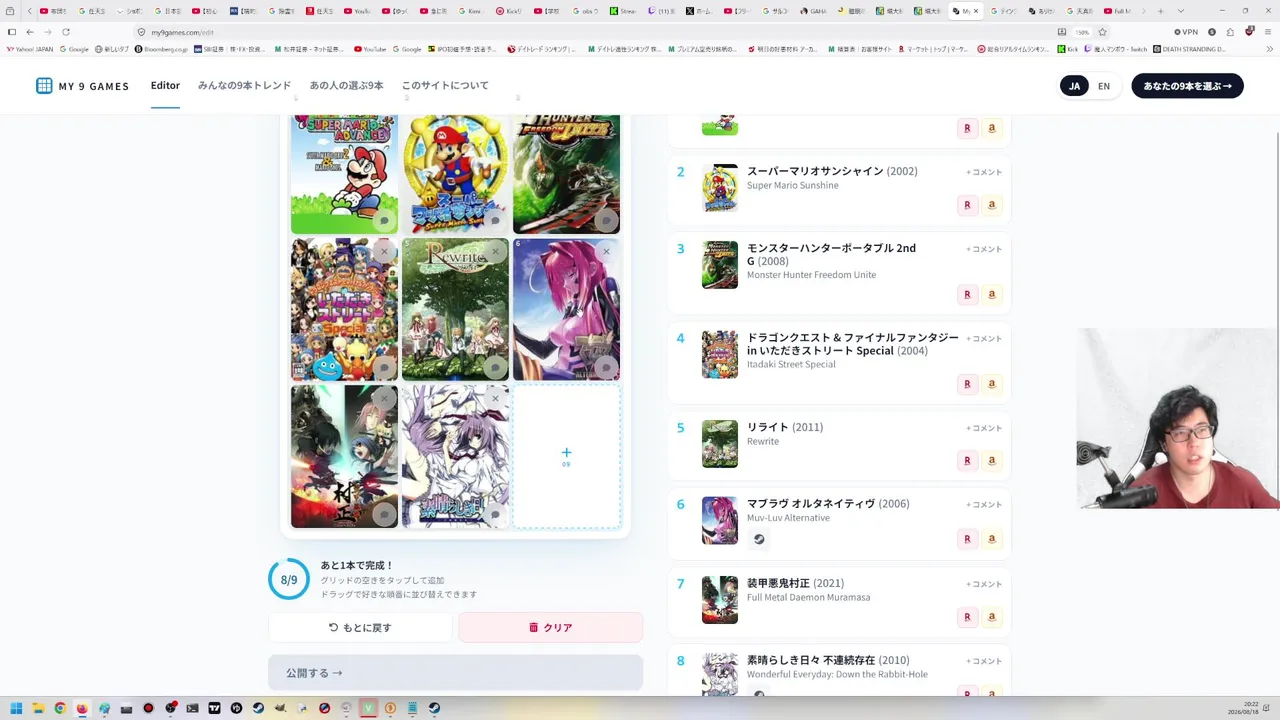Switch language to EN
The width and height of the screenshot is (1280, 720).
[1104, 86]
